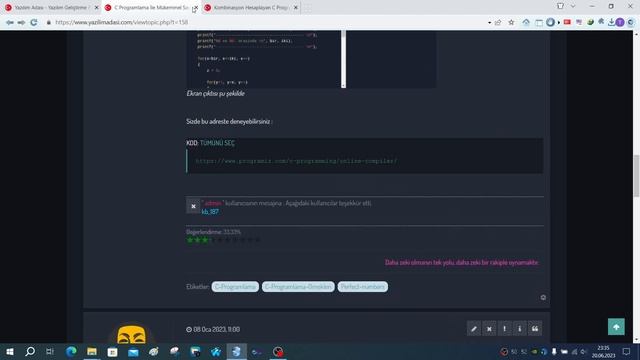Viewport: 640px width, 360px height.
Task: Click the small circle icon below the tags
Action: coord(543,298)
